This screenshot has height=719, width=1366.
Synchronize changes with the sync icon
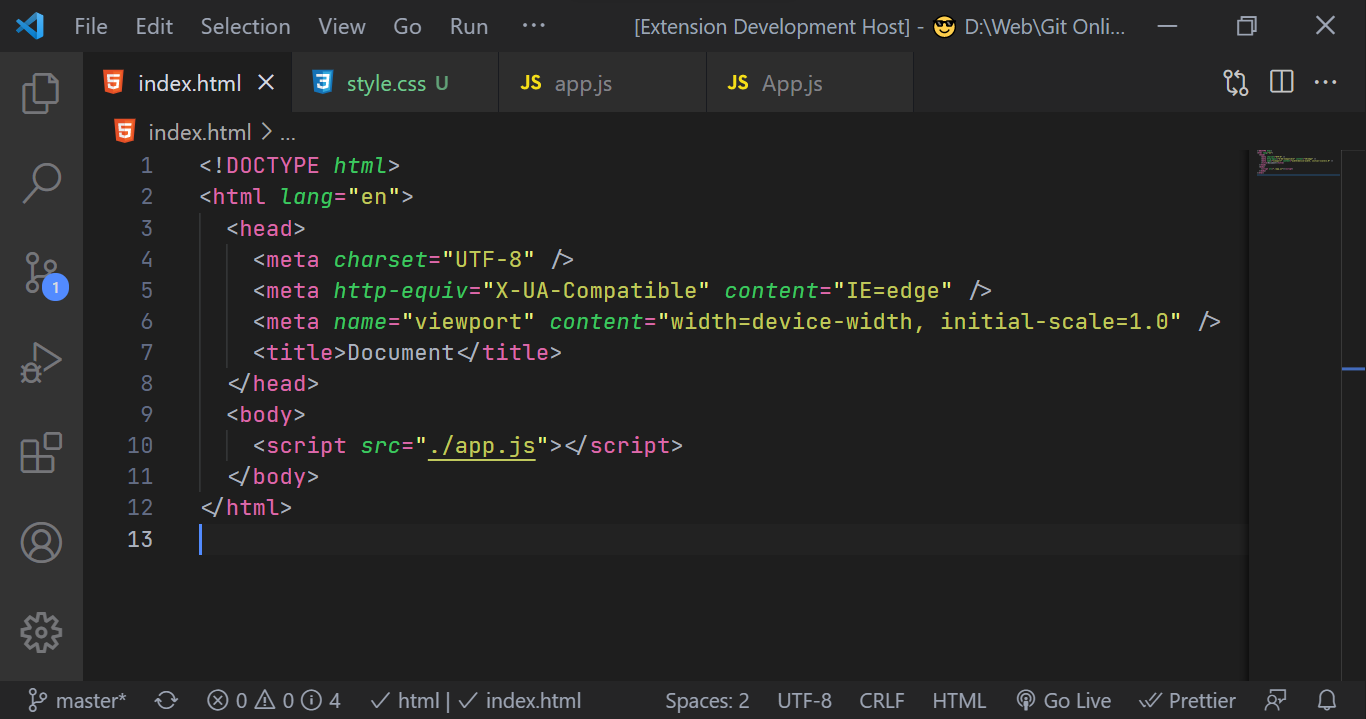coord(167,701)
